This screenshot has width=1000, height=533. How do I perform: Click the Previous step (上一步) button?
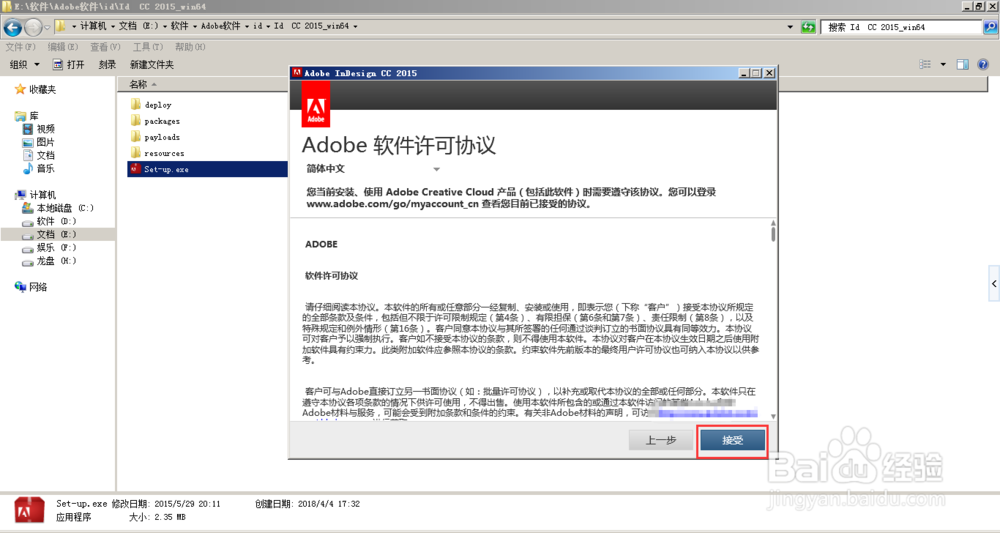pyautogui.click(x=661, y=440)
